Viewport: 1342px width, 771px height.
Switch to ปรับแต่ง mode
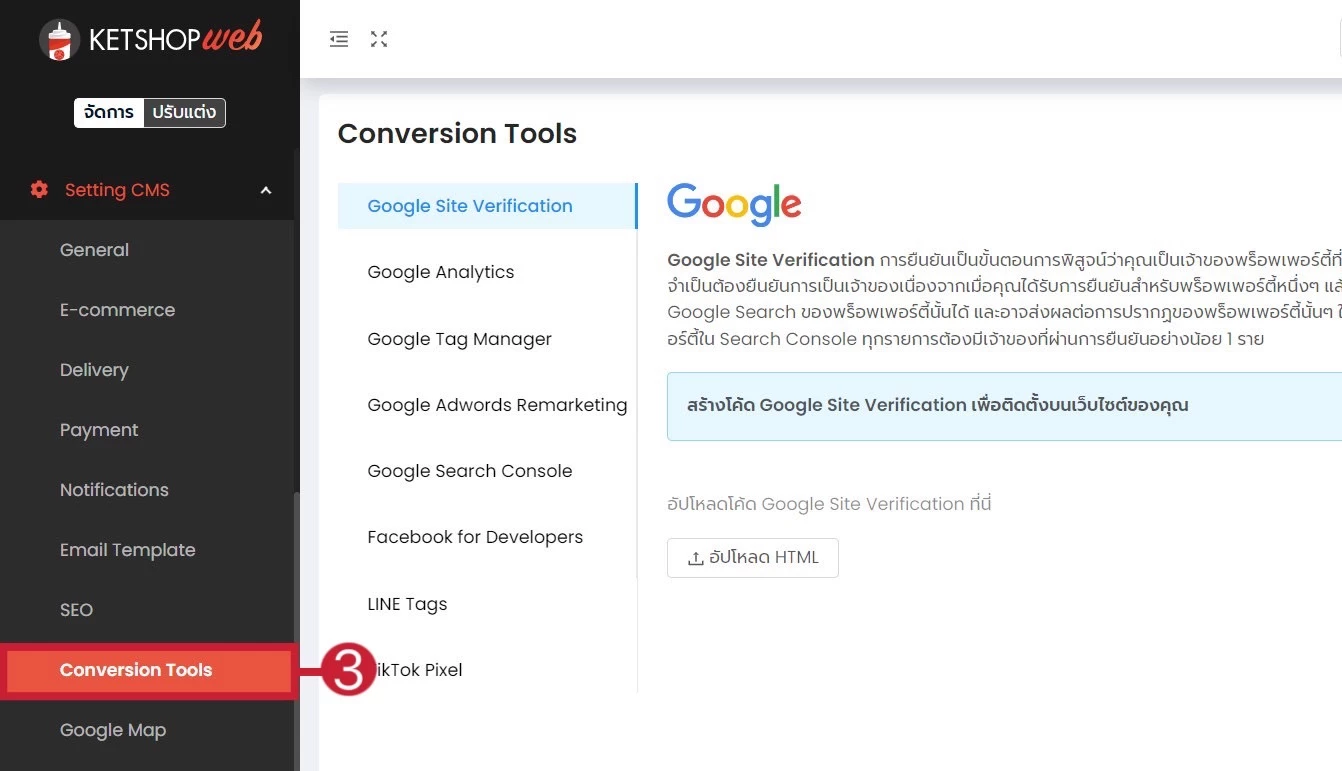tap(184, 112)
